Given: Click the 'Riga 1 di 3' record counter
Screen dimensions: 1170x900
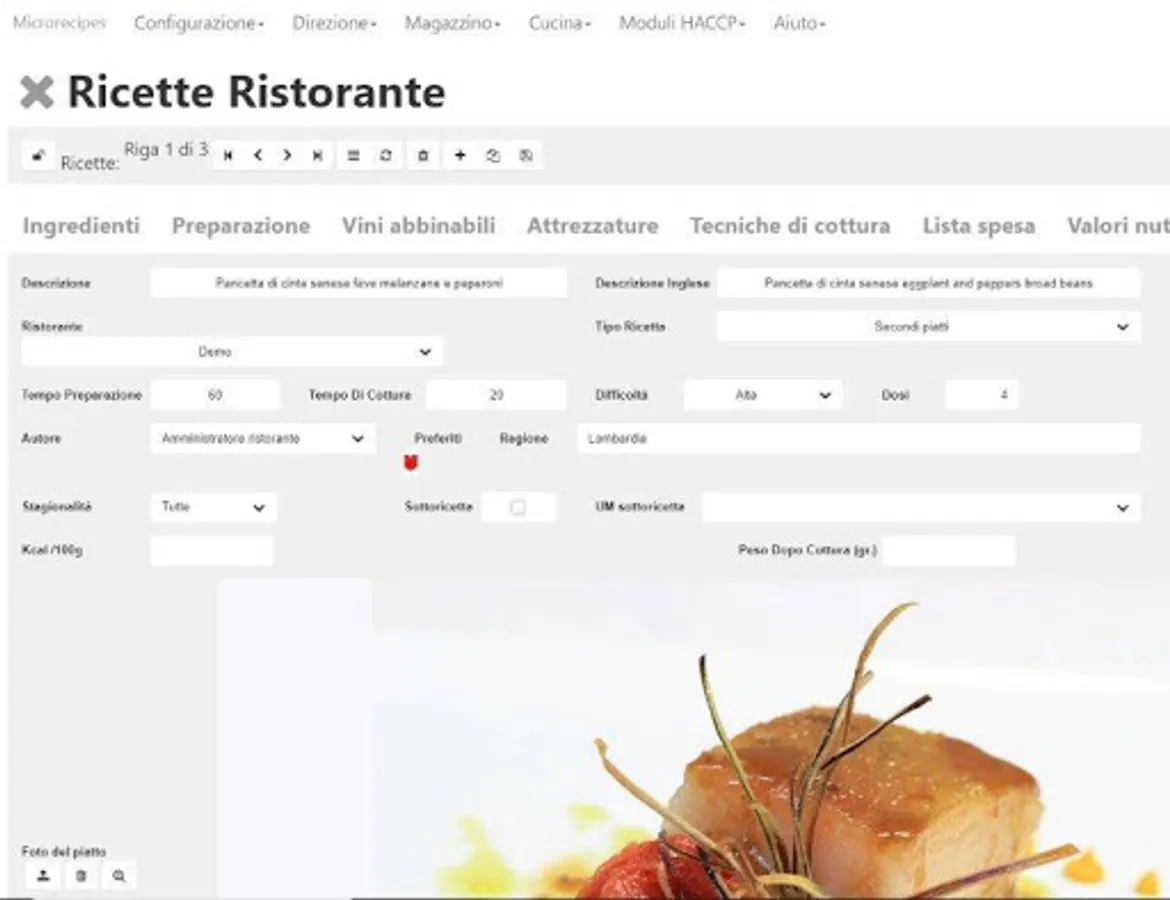Looking at the screenshot, I should pyautogui.click(x=166, y=149).
